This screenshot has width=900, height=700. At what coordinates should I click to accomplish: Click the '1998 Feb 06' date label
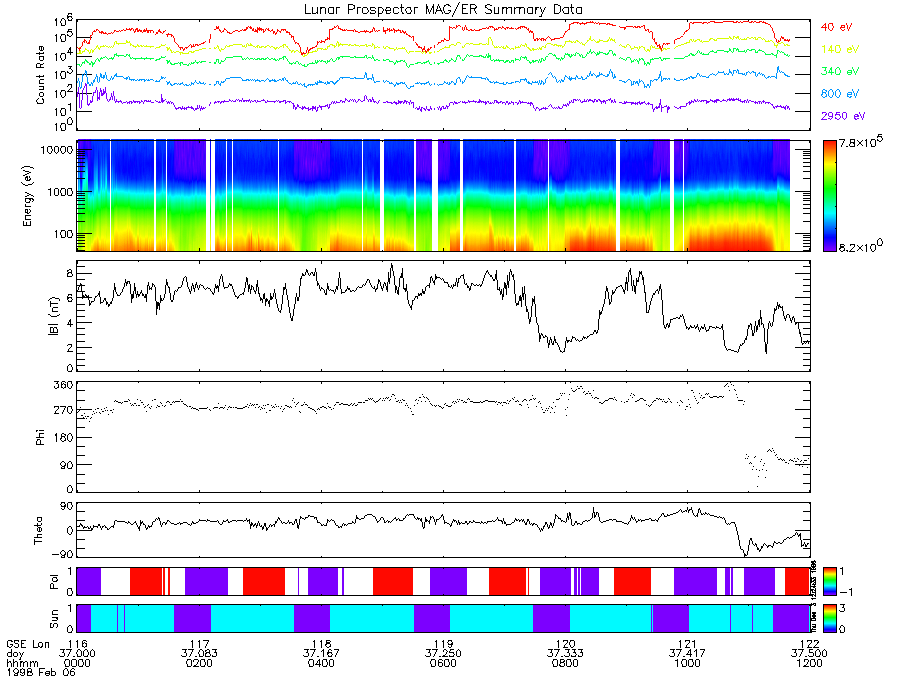[x=40, y=672]
